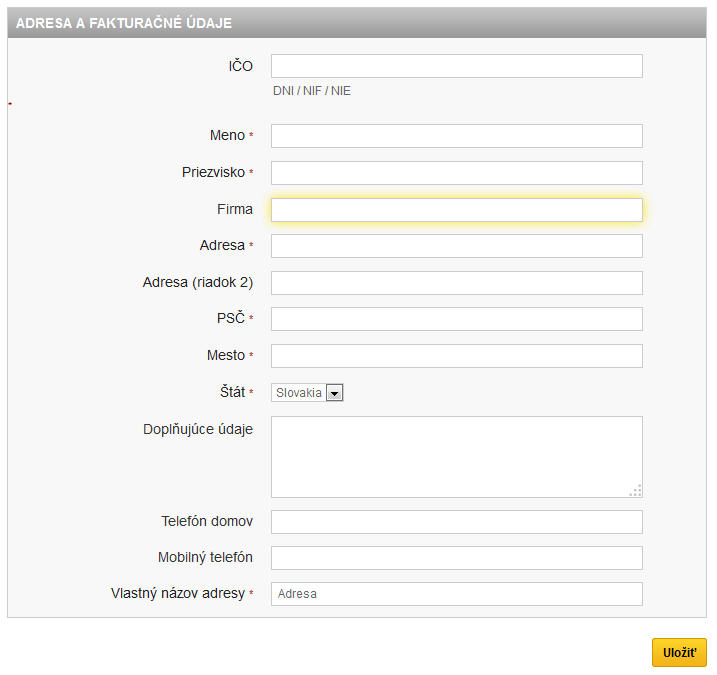The image size is (717, 675).
Task: Click the Telefón domov label
Action: point(207,522)
